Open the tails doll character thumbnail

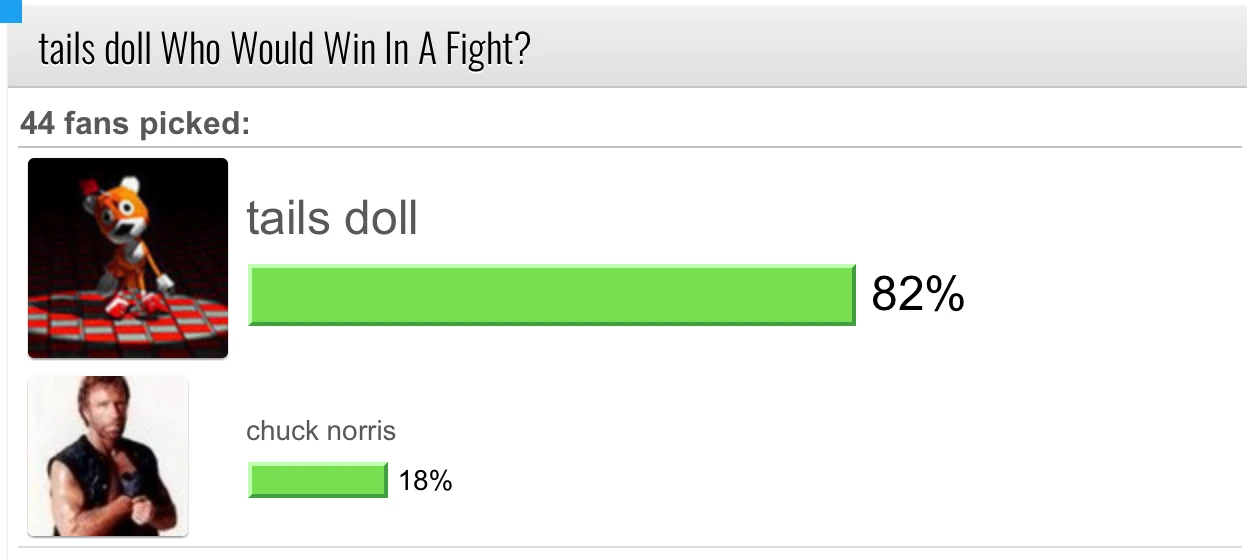[x=128, y=258]
